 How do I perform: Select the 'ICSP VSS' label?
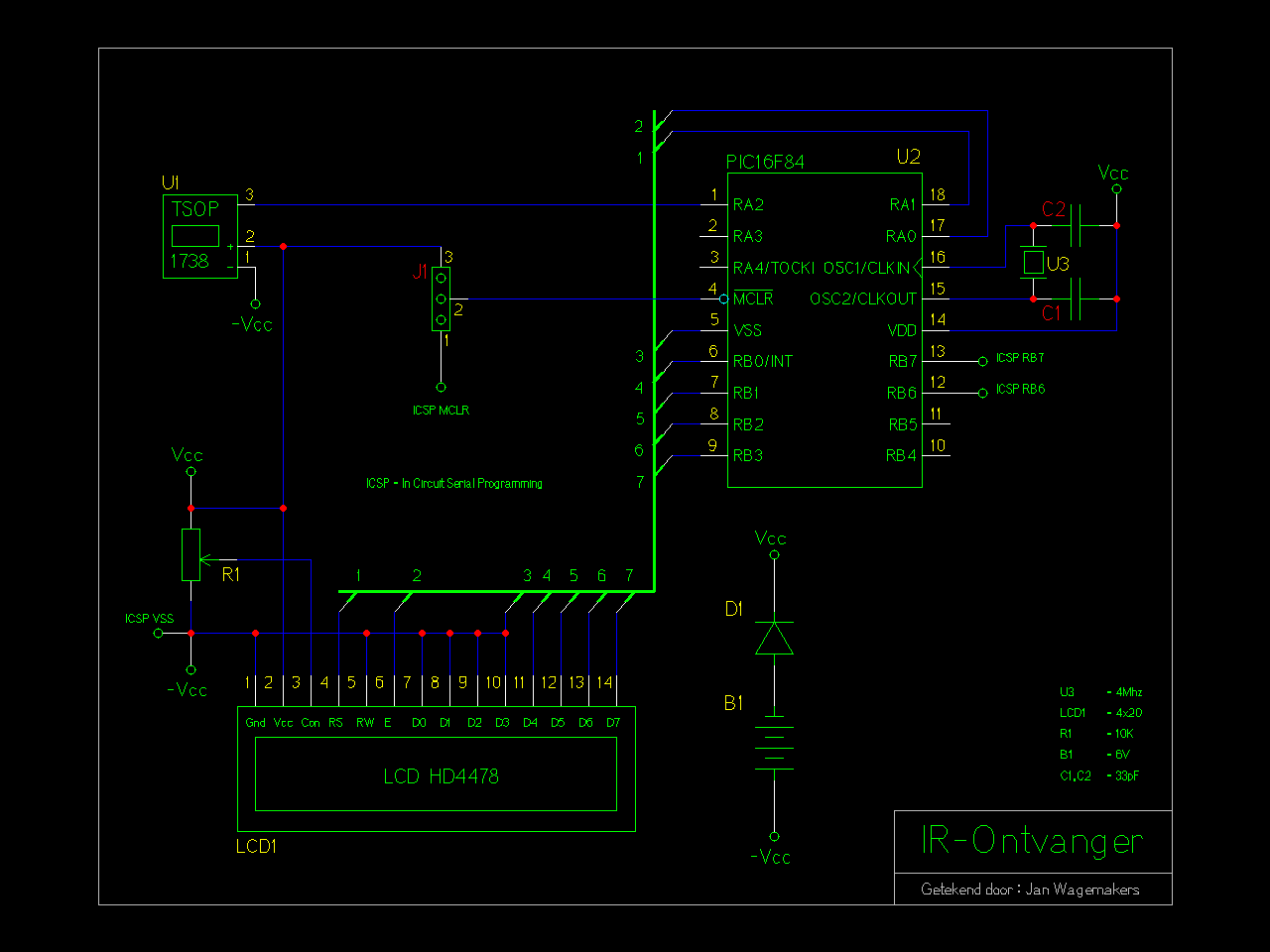coord(150,619)
